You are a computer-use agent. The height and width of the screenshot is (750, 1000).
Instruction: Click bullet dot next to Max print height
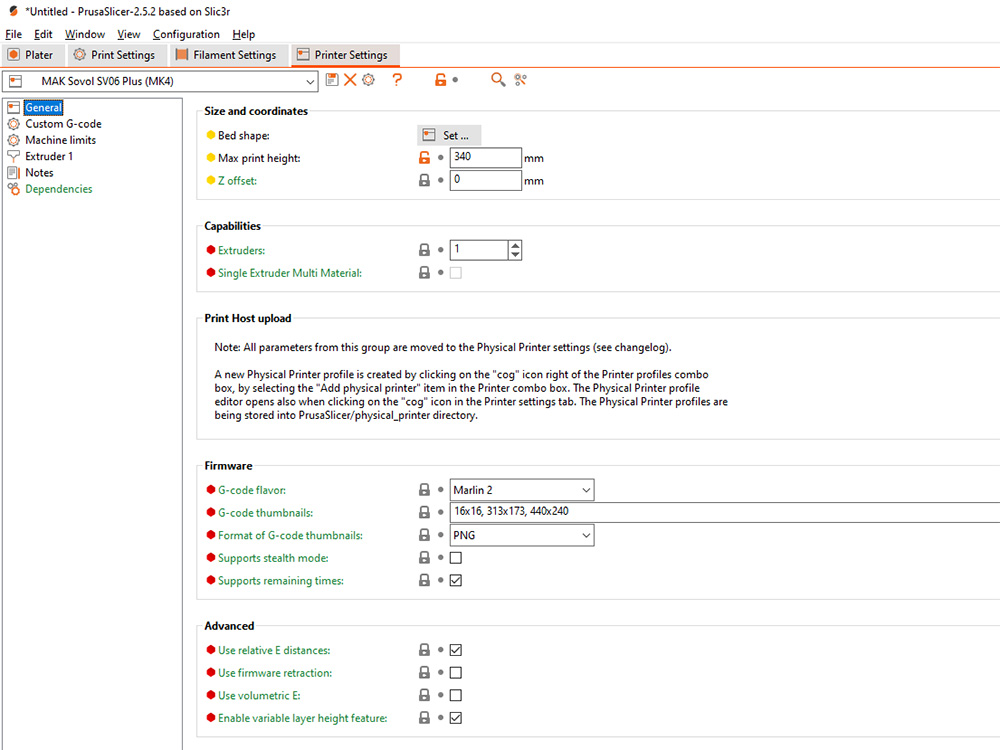[x=441, y=158]
